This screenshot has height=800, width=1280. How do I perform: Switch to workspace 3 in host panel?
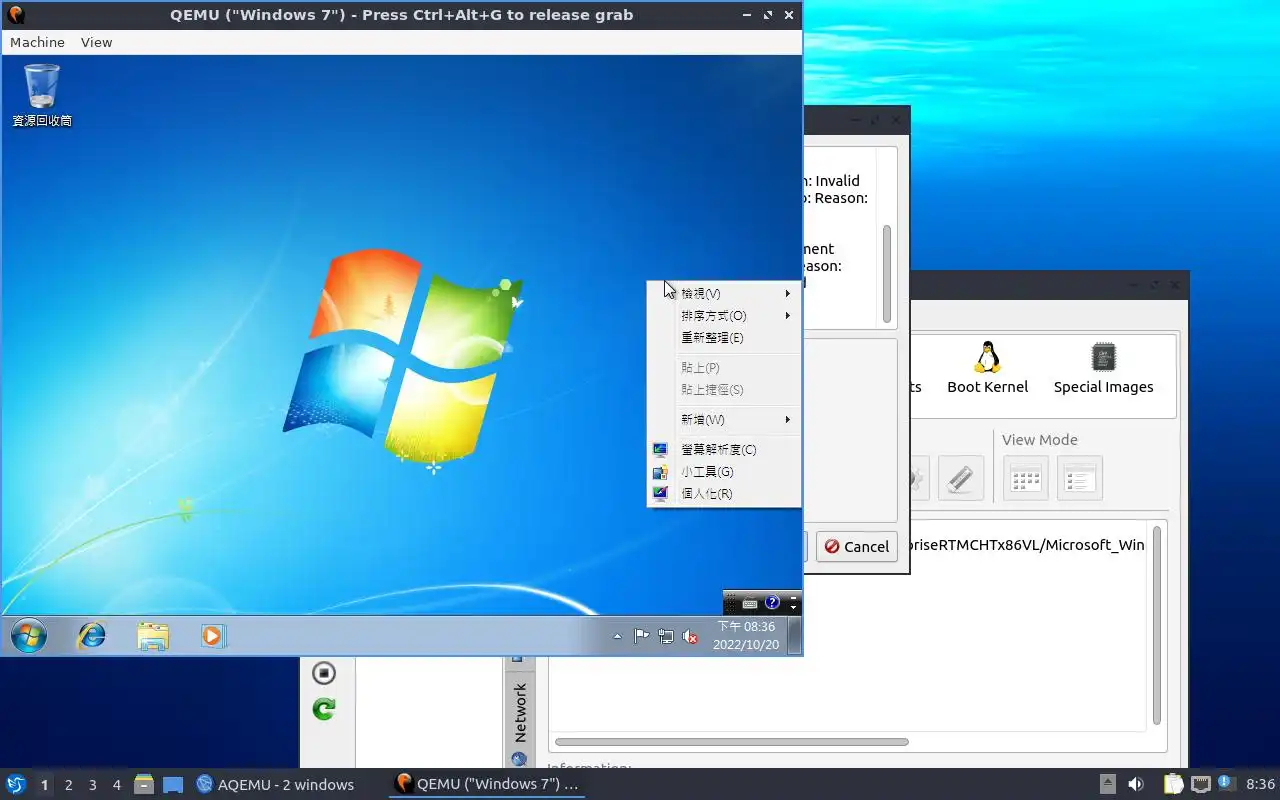pos(92,785)
